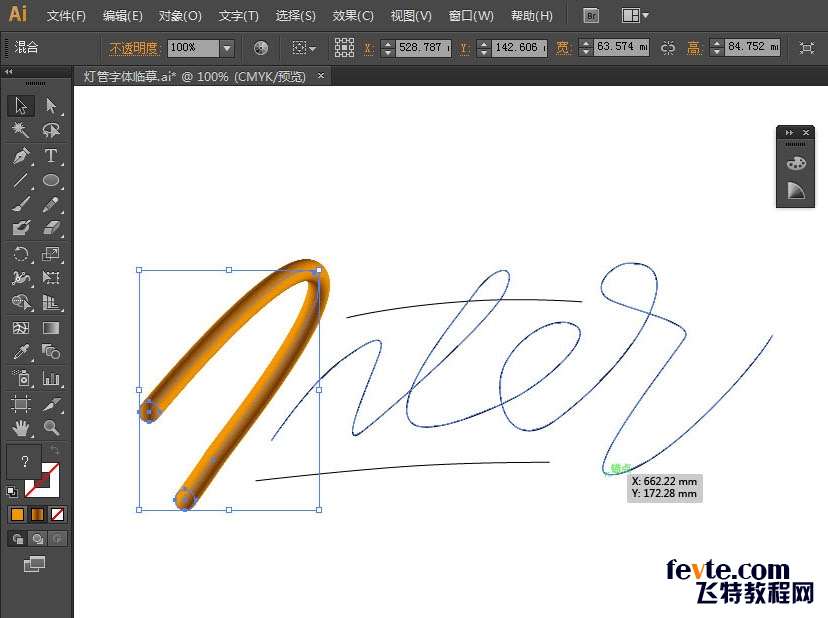Image resolution: width=828 pixels, height=618 pixels.
Task: Select the Lasso tool
Action: click(51, 130)
